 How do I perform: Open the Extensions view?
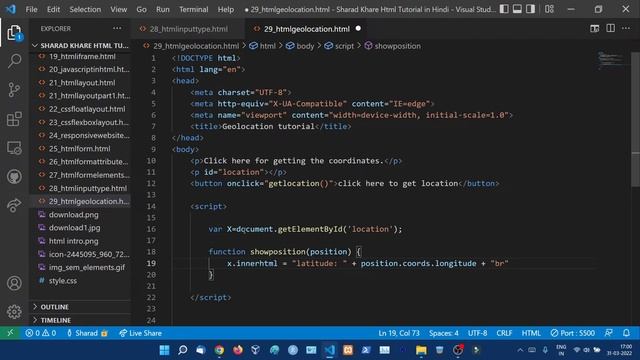point(14,119)
